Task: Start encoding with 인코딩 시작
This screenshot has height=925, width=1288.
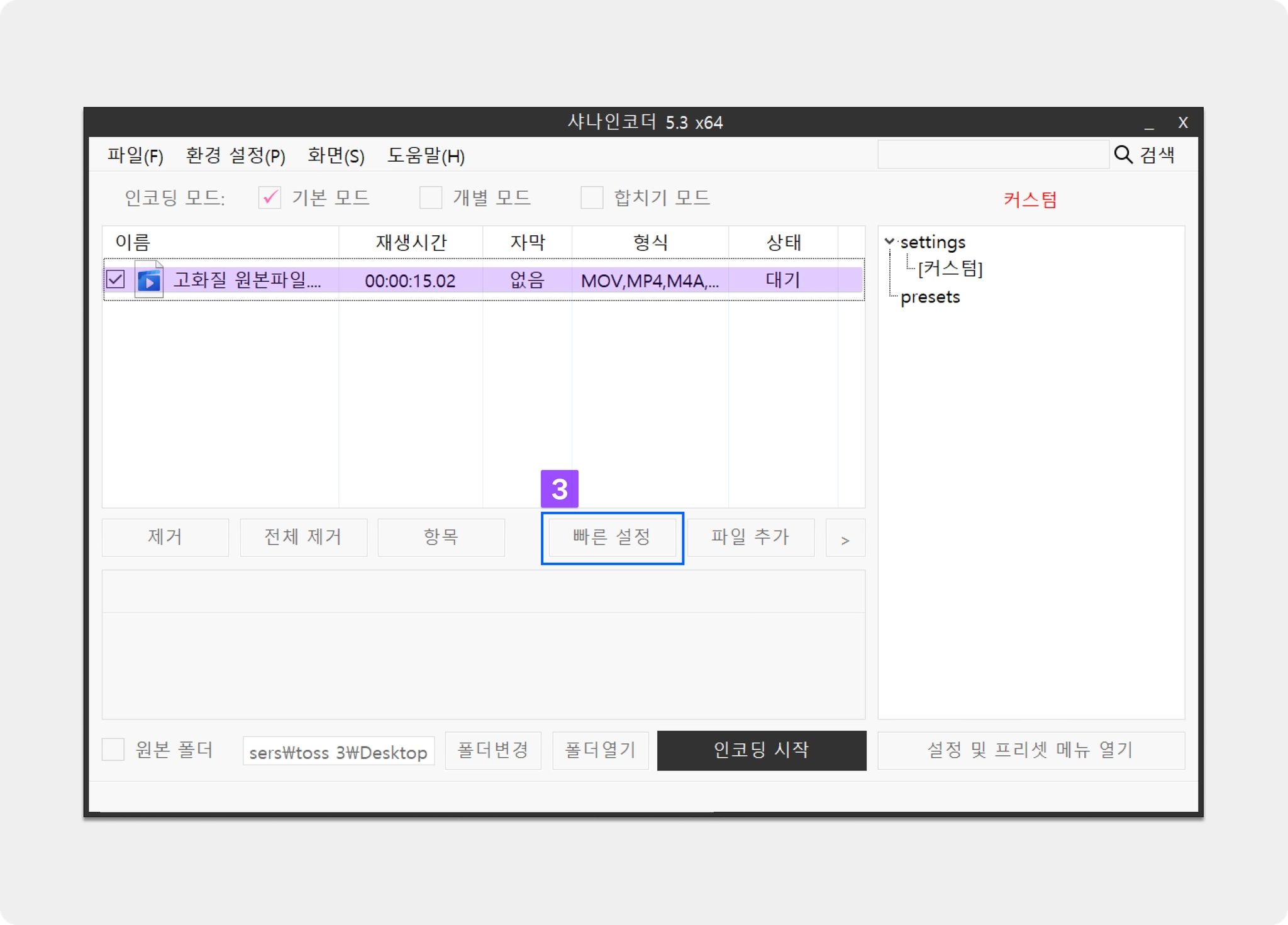Action: (x=761, y=750)
